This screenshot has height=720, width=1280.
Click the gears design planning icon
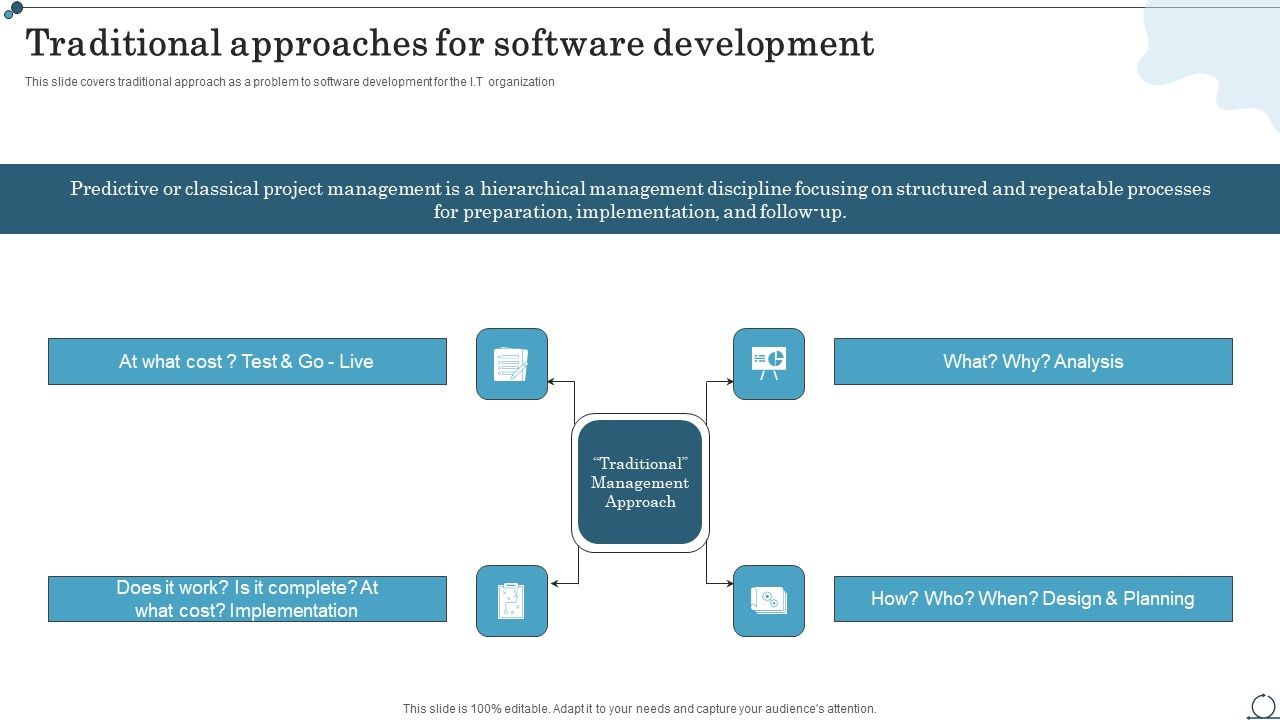(769, 601)
